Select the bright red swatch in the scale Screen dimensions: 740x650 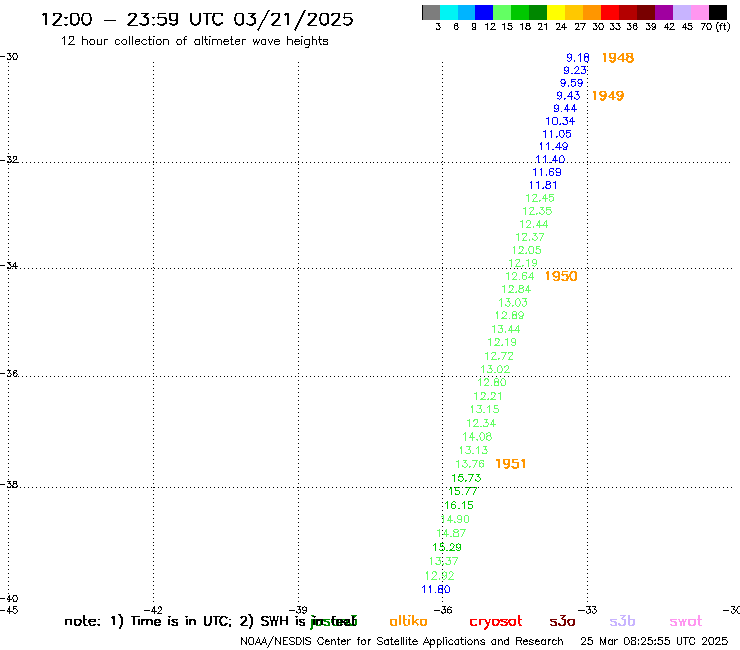pyautogui.click(x=610, y=13)
